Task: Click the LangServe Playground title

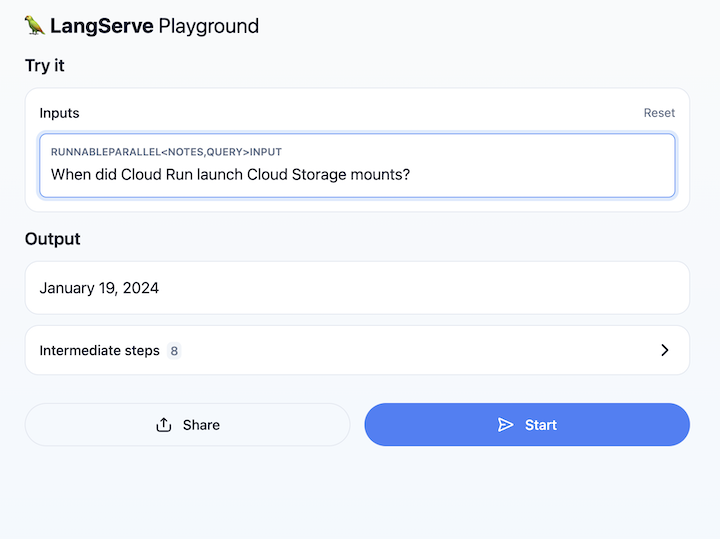Action: pos(154,26)
